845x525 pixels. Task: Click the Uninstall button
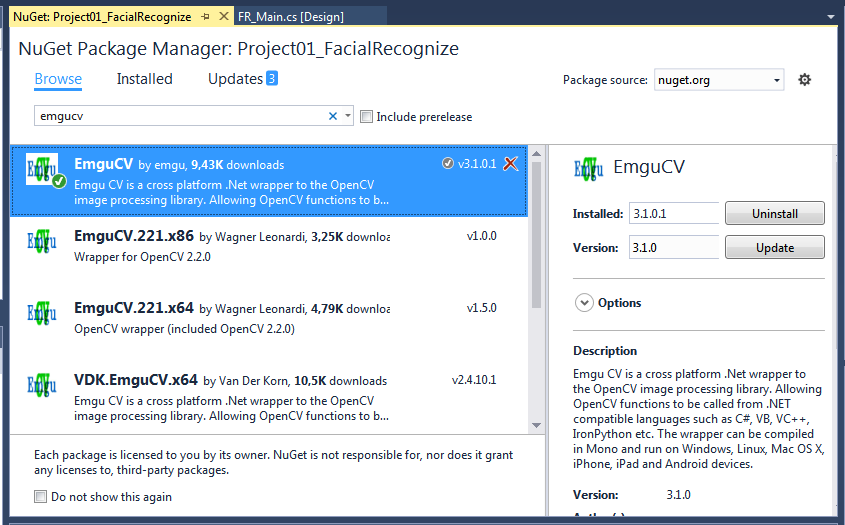tap(774, 213)
